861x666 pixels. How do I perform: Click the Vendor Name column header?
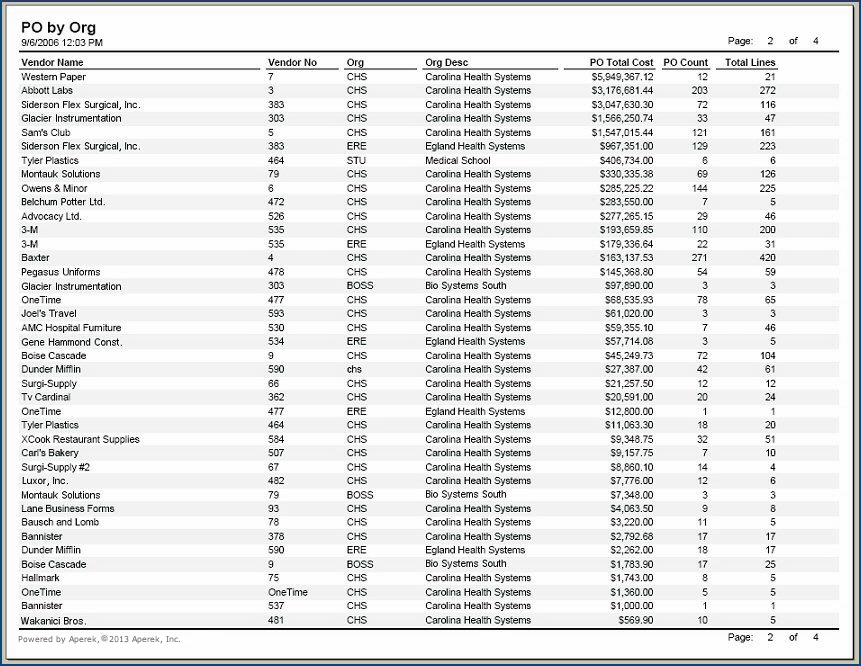[54, 63]
